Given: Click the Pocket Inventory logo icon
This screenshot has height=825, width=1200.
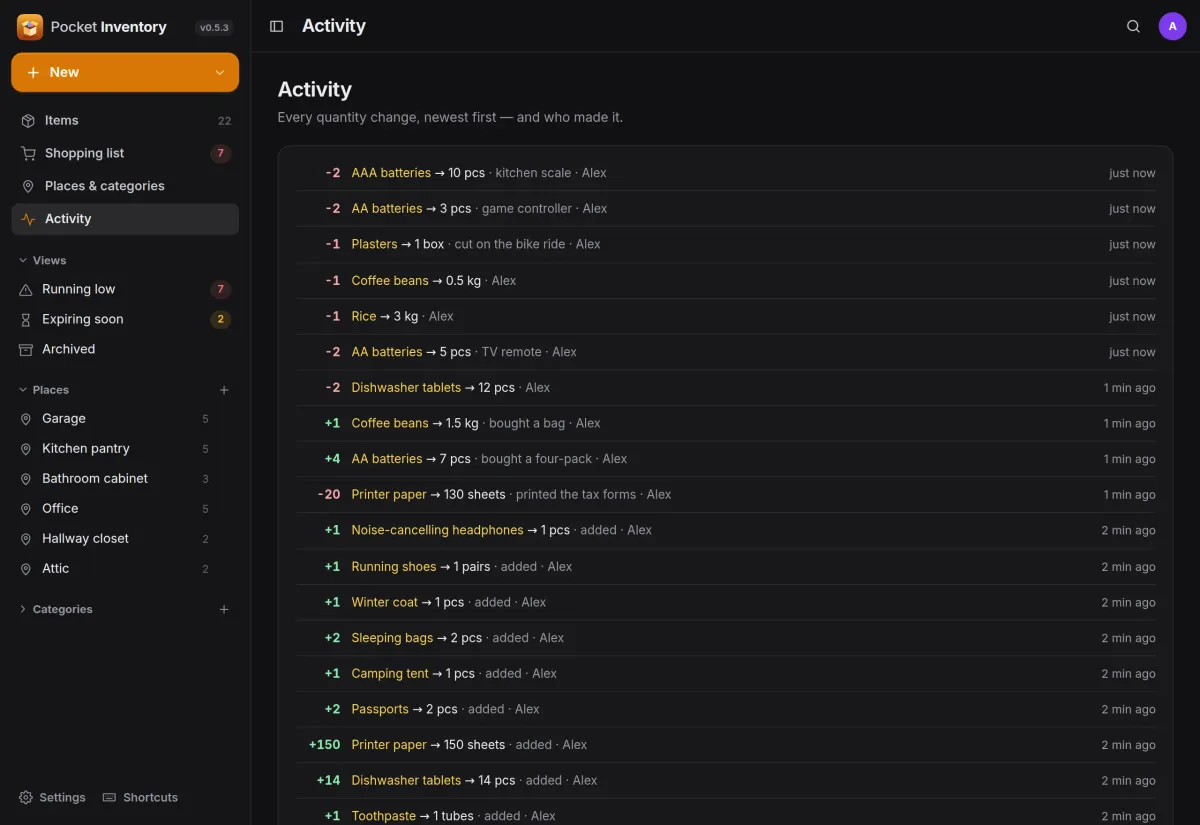Looking at the screenshot, I should [30, 27].
